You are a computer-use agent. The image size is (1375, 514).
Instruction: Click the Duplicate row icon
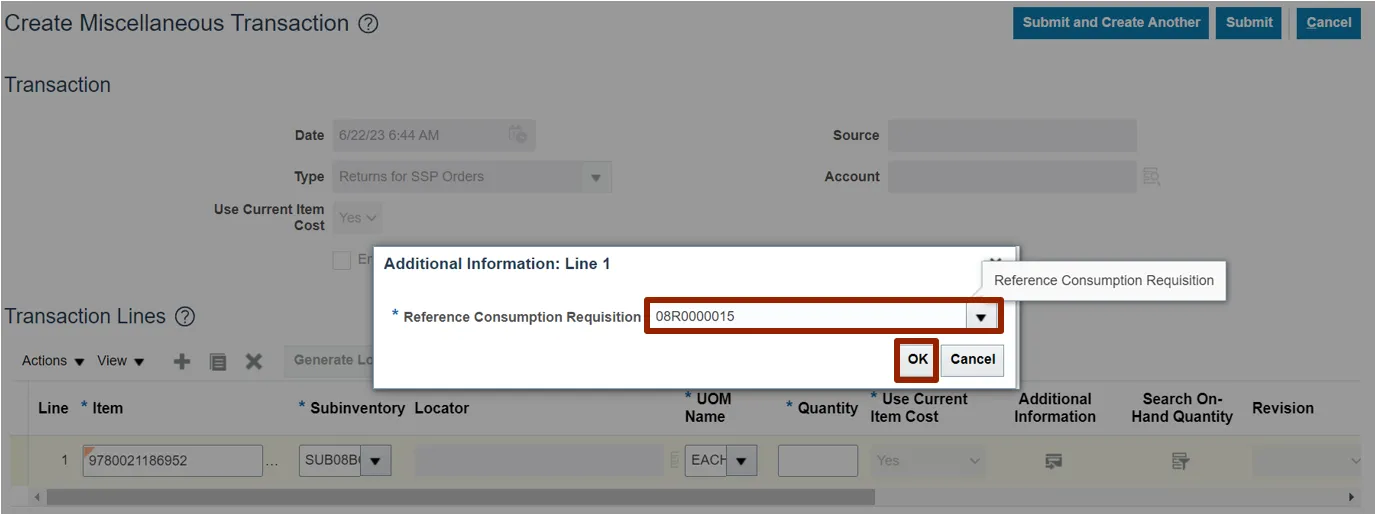(x=218, y=361)
